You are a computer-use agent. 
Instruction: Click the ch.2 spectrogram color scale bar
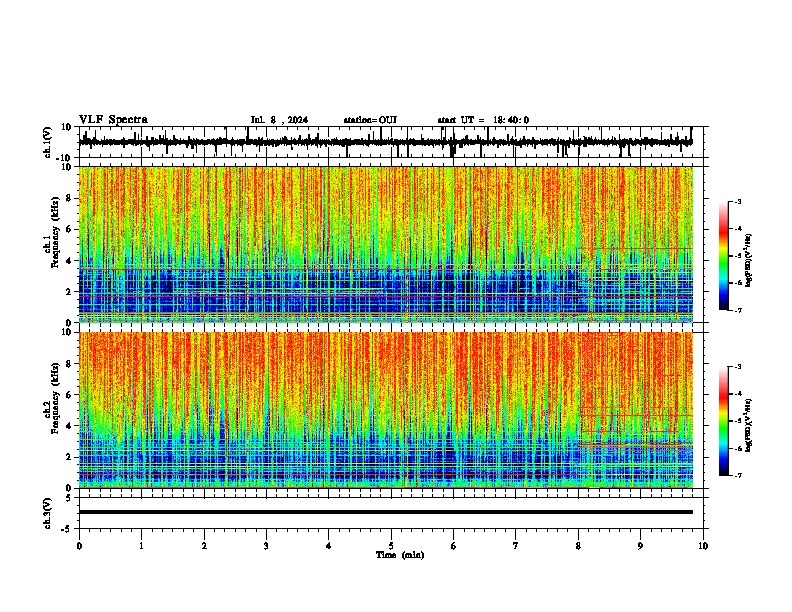tap(724, 421)
